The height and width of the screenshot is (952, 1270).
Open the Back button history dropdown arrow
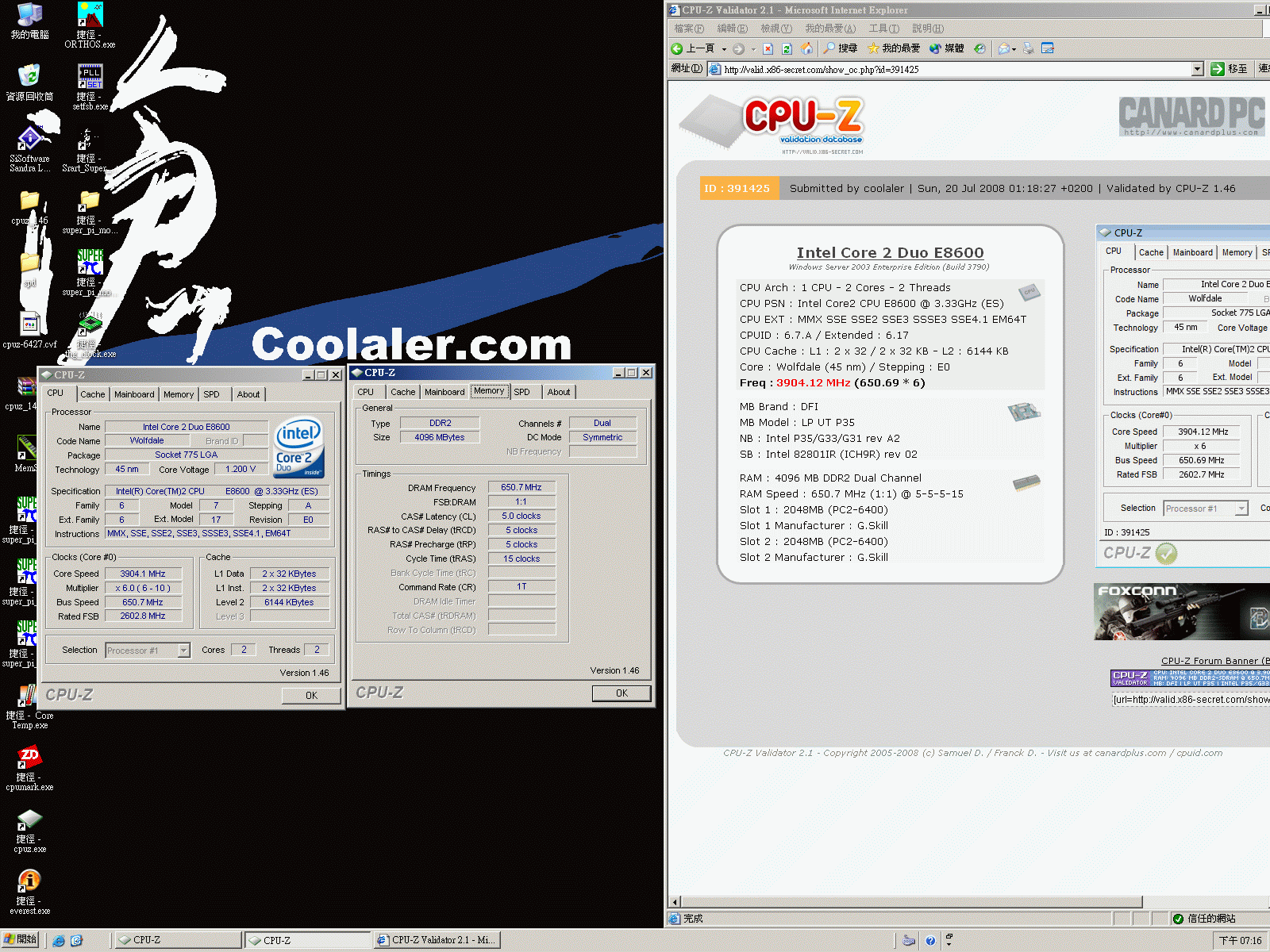pyautogui.click(x=724, y=49)
